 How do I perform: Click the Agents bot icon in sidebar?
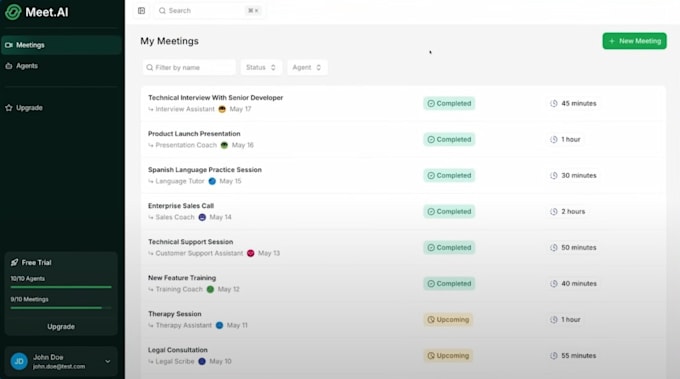[x=9, y=66]
